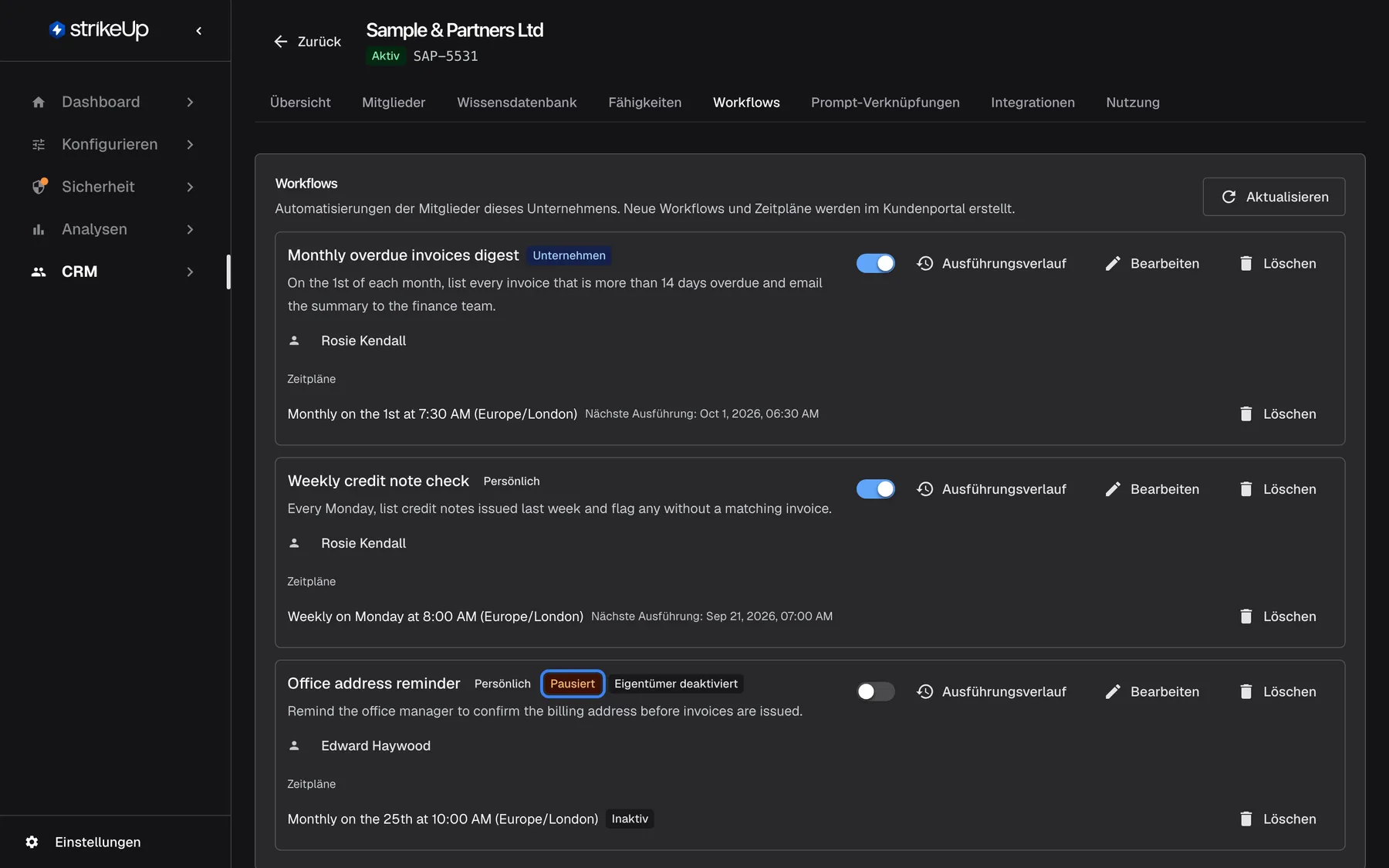Screen dimensions: 1389x868
Task: Disable the Monthly overdue invoices digest toggle
Action: (876, 263)
